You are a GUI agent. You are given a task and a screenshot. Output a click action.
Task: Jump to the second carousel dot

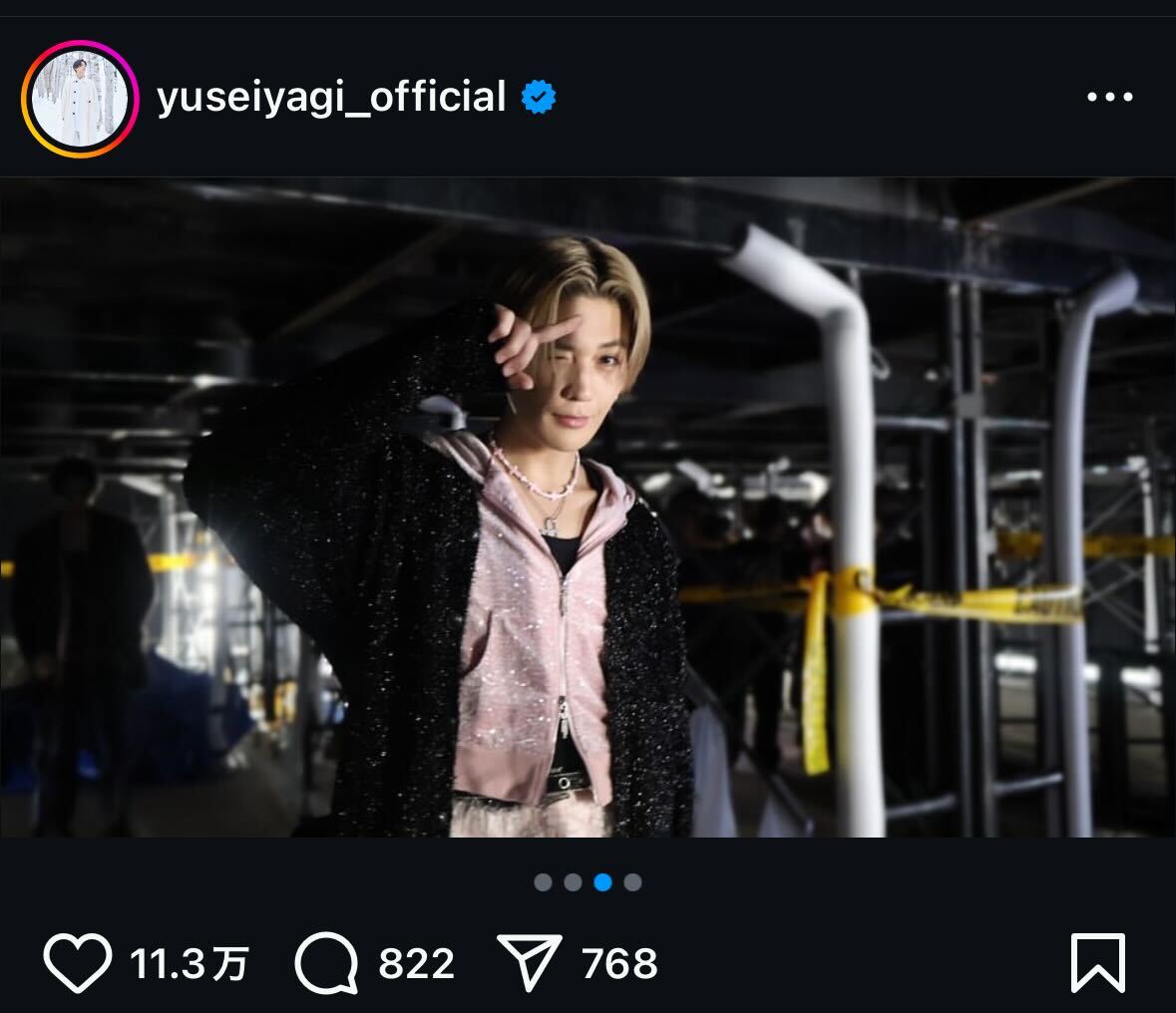tap(573, 882)
